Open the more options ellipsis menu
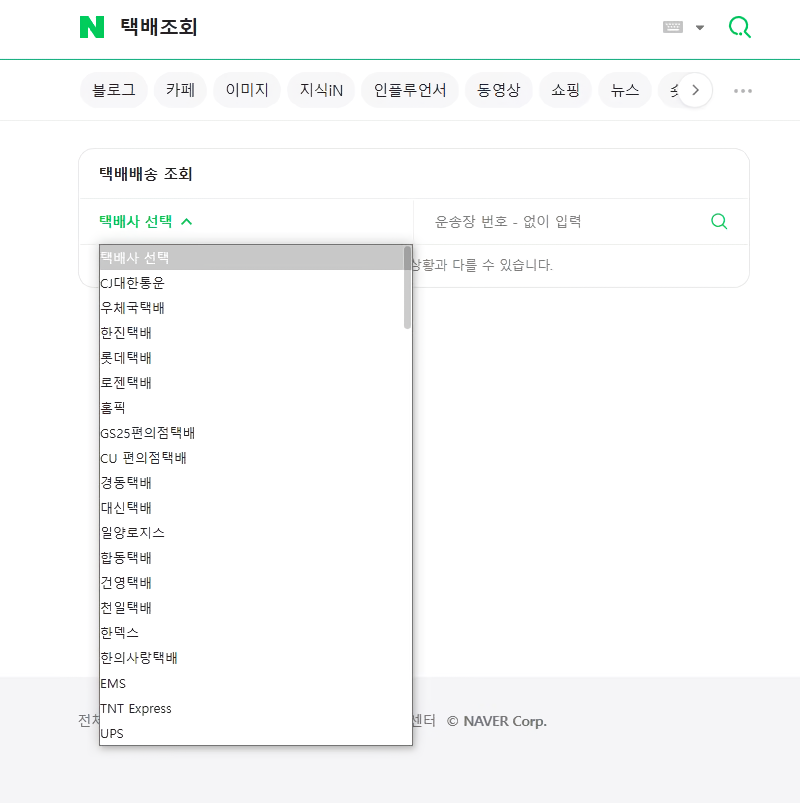The width and height of the screenshot is (800, 803). point(742,90)
